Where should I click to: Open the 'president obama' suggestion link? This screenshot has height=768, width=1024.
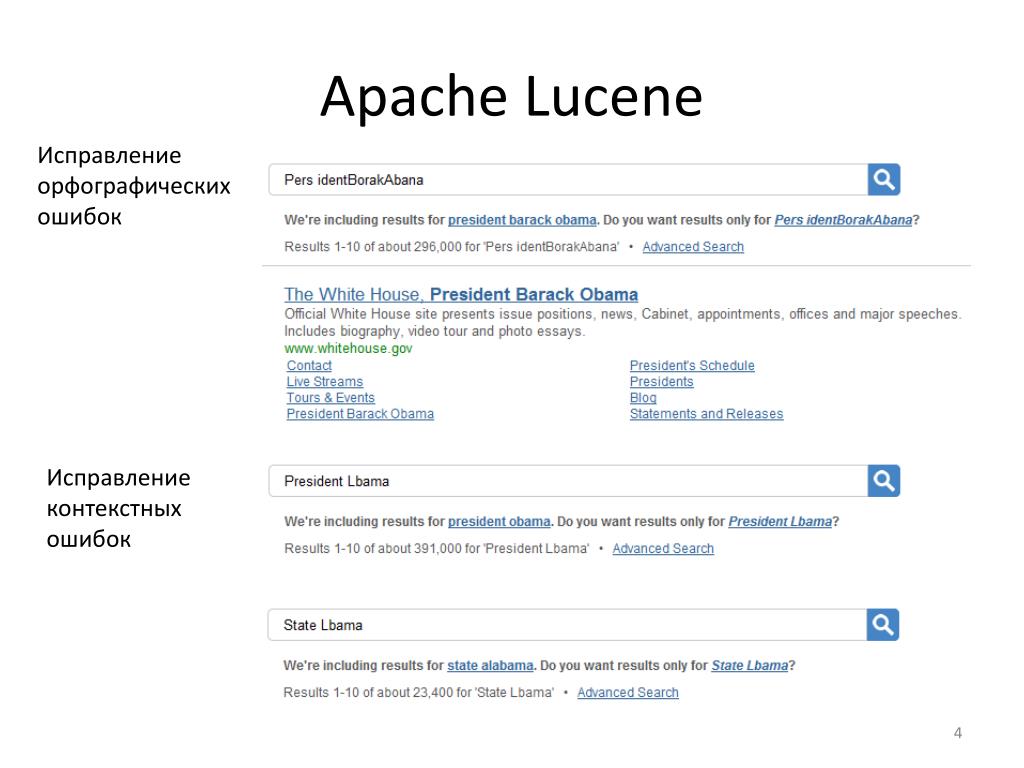click(x=499, y=522)
